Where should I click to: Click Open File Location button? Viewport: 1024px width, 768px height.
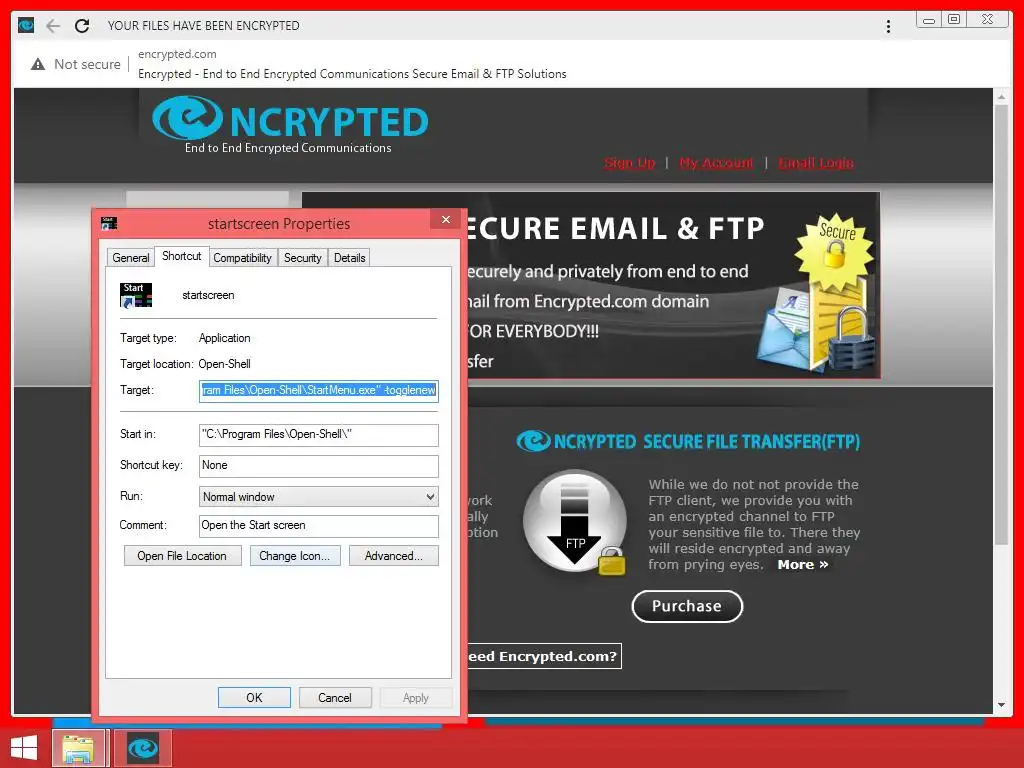[x=182, y=556]
